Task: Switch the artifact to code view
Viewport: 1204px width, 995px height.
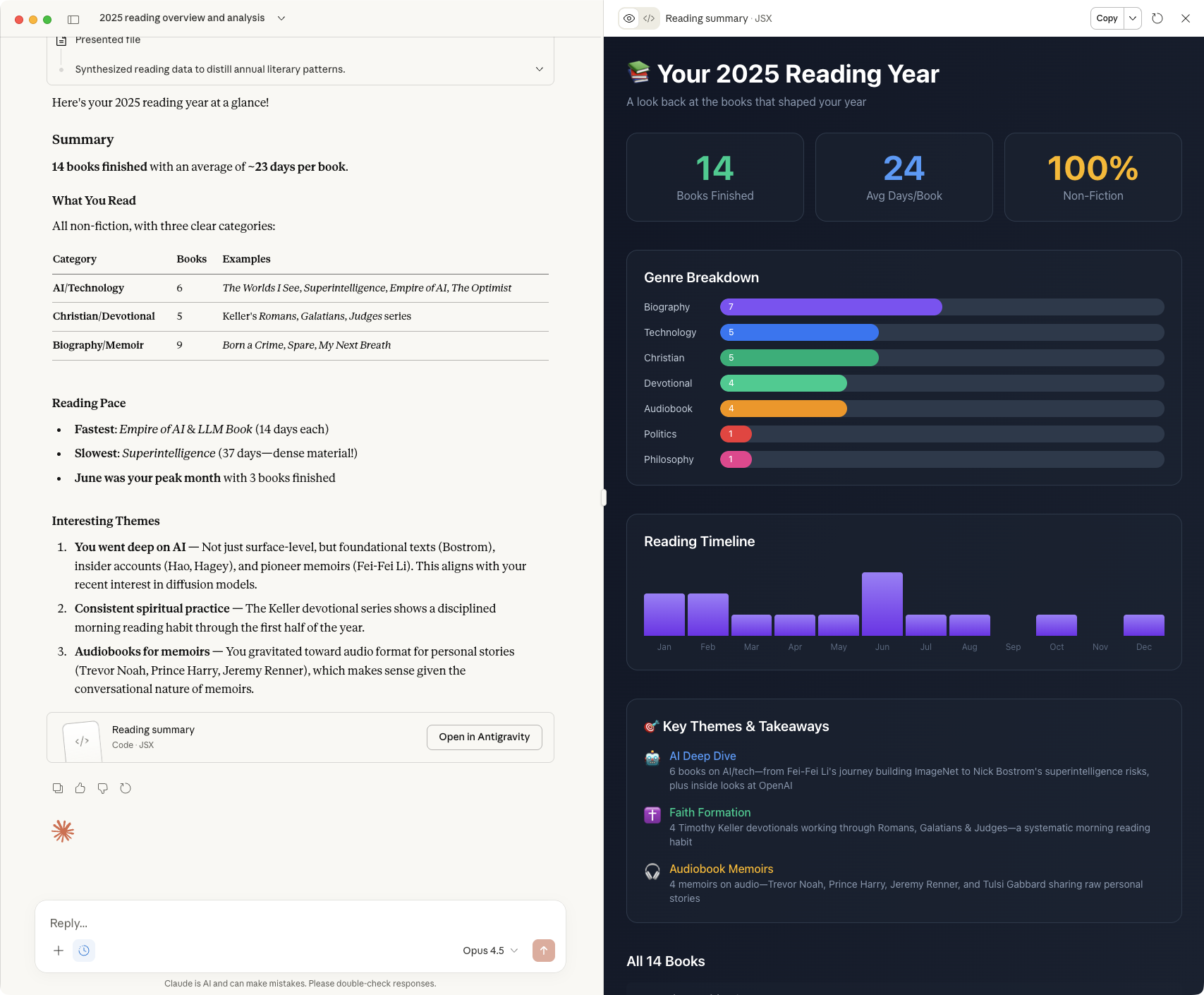Action: pyautogui.click(x=650, y=18)
